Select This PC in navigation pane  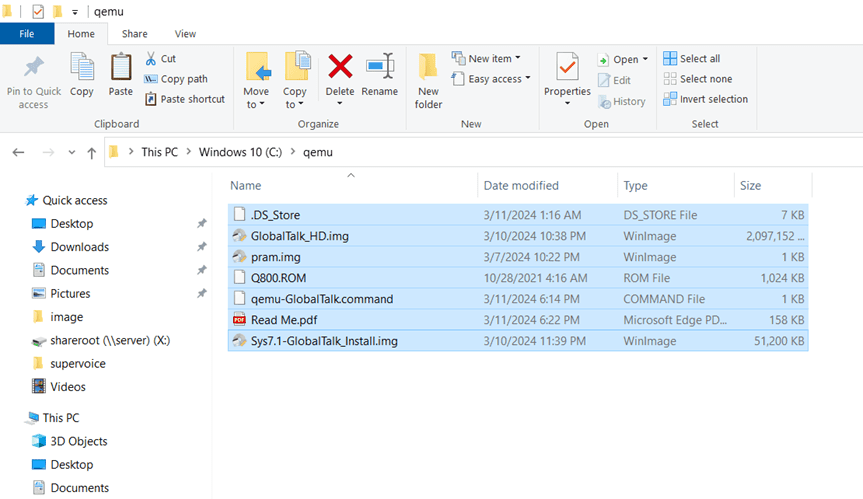coord(53,418)
